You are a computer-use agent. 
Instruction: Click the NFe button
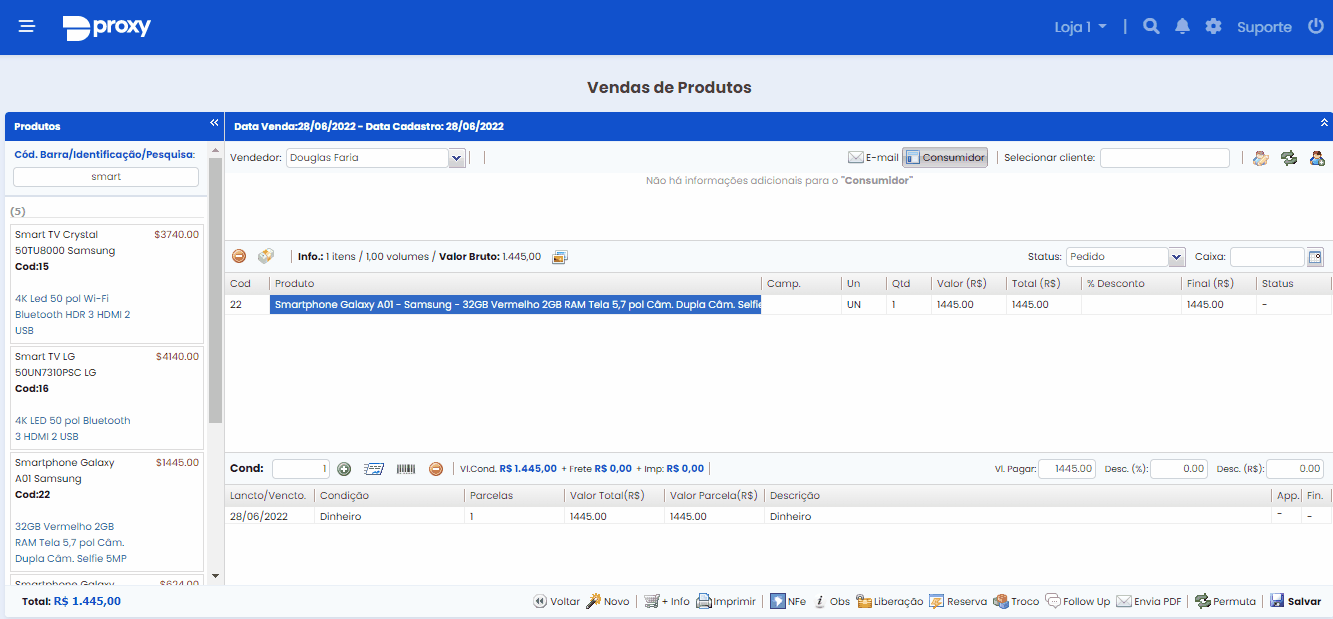pos(788,601)
